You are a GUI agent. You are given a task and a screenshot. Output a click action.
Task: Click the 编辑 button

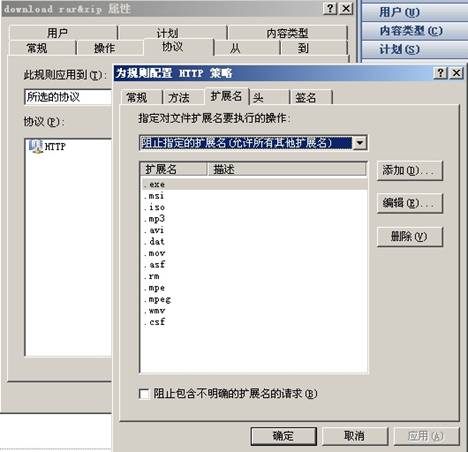point(410,203)
